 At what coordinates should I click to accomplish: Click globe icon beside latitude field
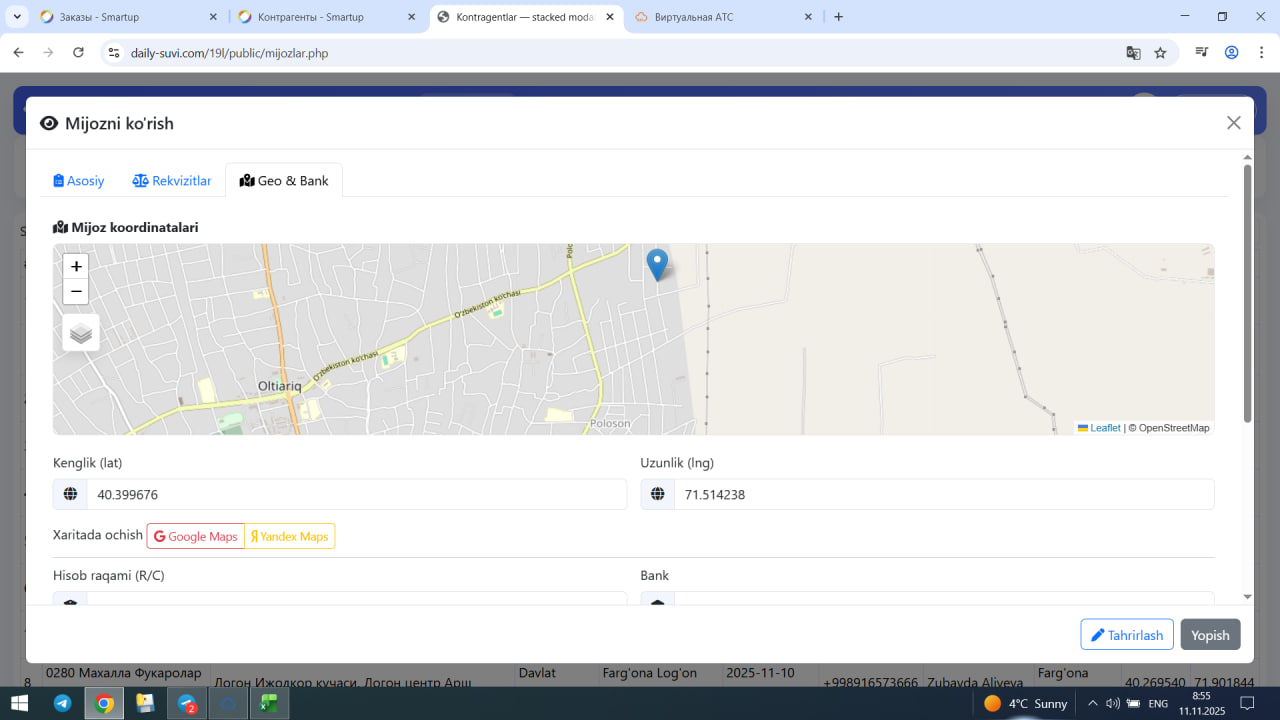(x=70, y=494)
